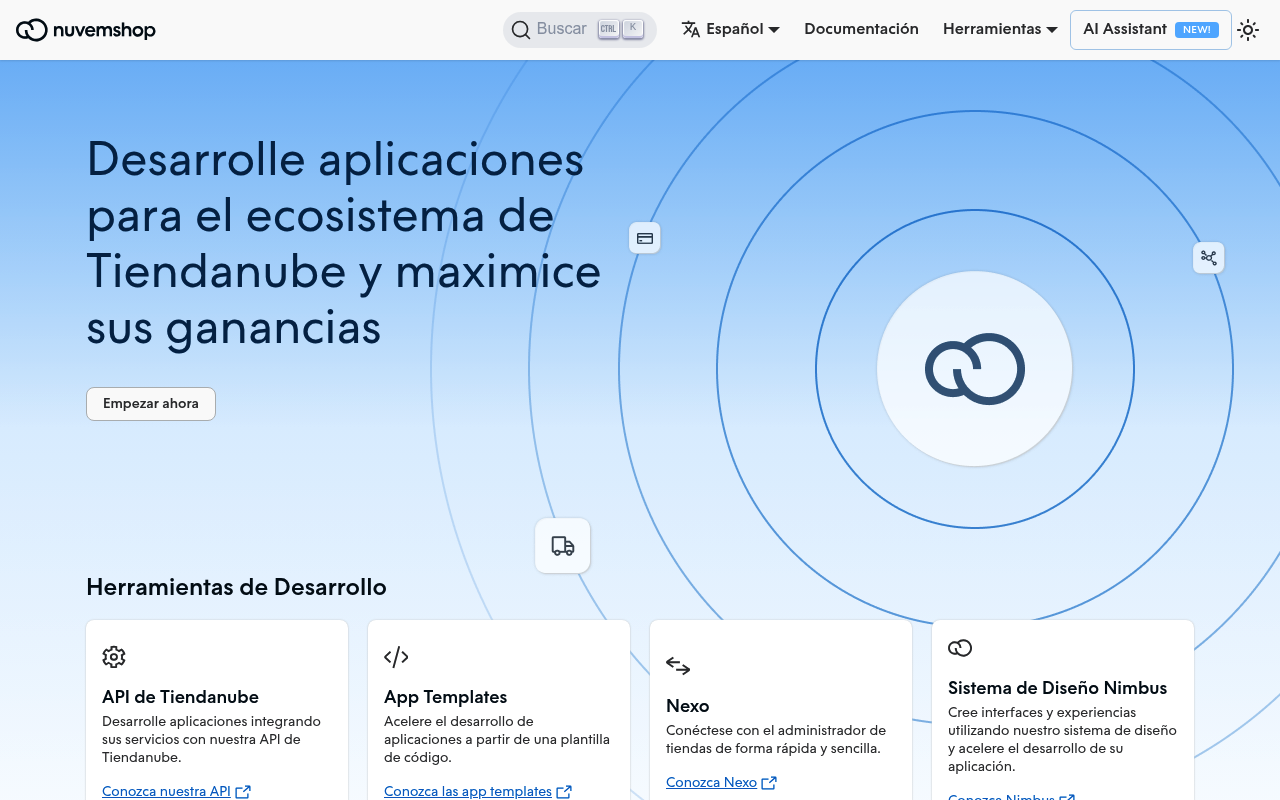The width and height of the screenshot is (1280, 800).
Task: Follow the Conozca nuestra API link
Action: pyautogui.click(x=166, y=792)
